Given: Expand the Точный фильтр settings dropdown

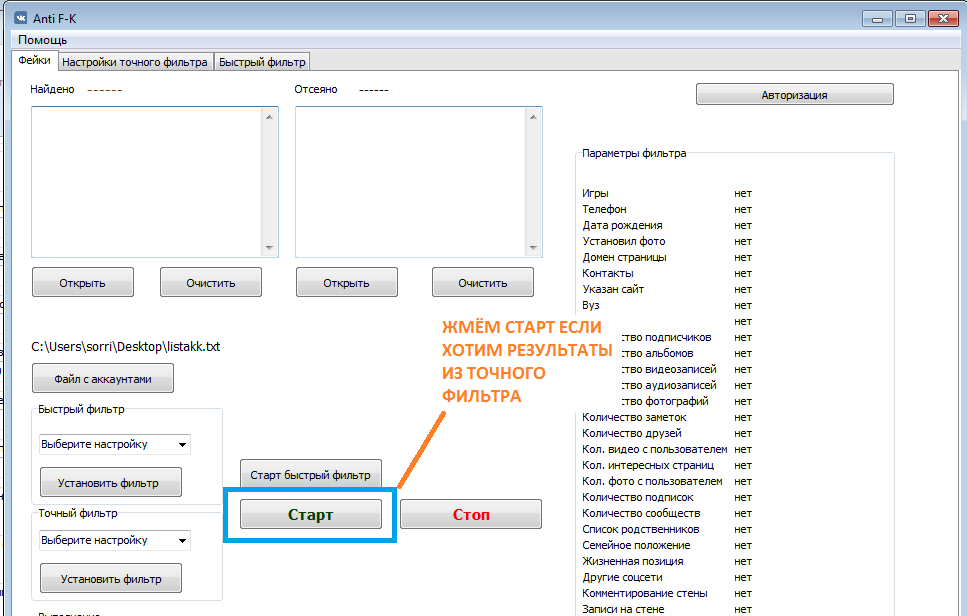Looking at the screenshot, I should [x=183, y=541].
